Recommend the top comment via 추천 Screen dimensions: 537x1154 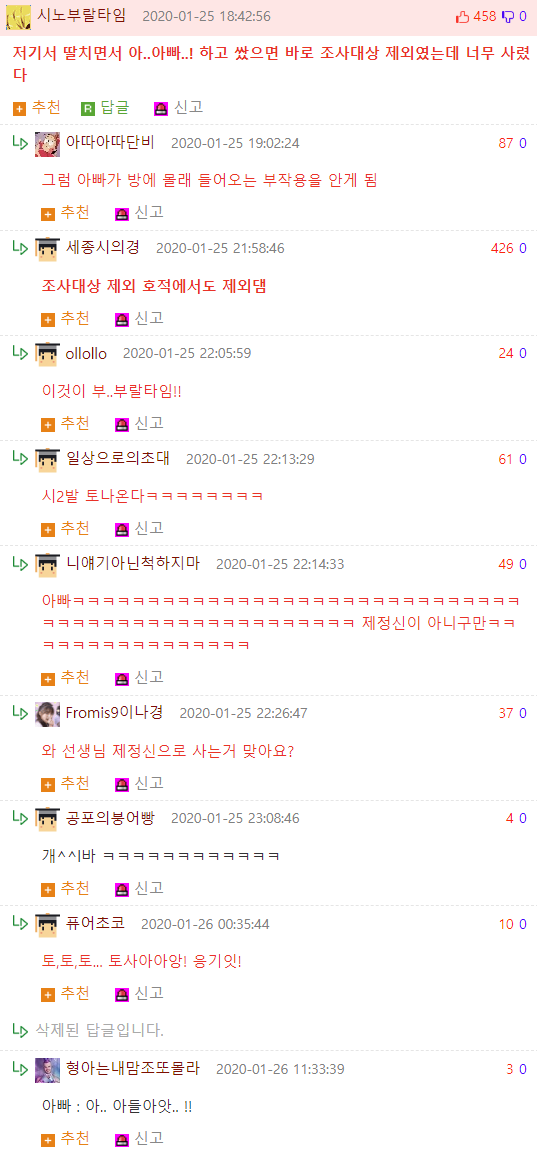[x=37, y=108]
